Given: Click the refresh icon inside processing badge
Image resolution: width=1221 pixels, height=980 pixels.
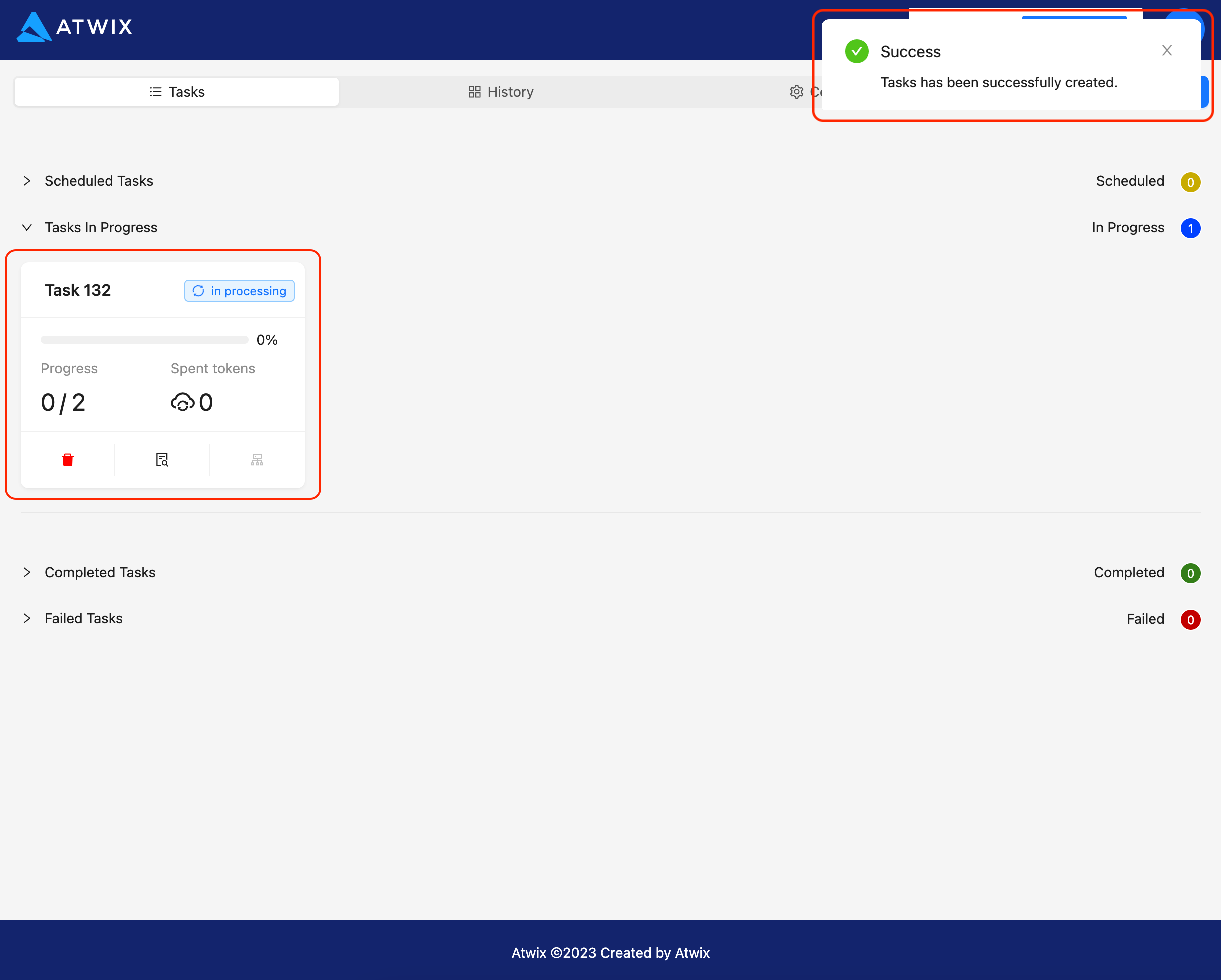Looking at the screenshot, I should click(x=199, y=290).
